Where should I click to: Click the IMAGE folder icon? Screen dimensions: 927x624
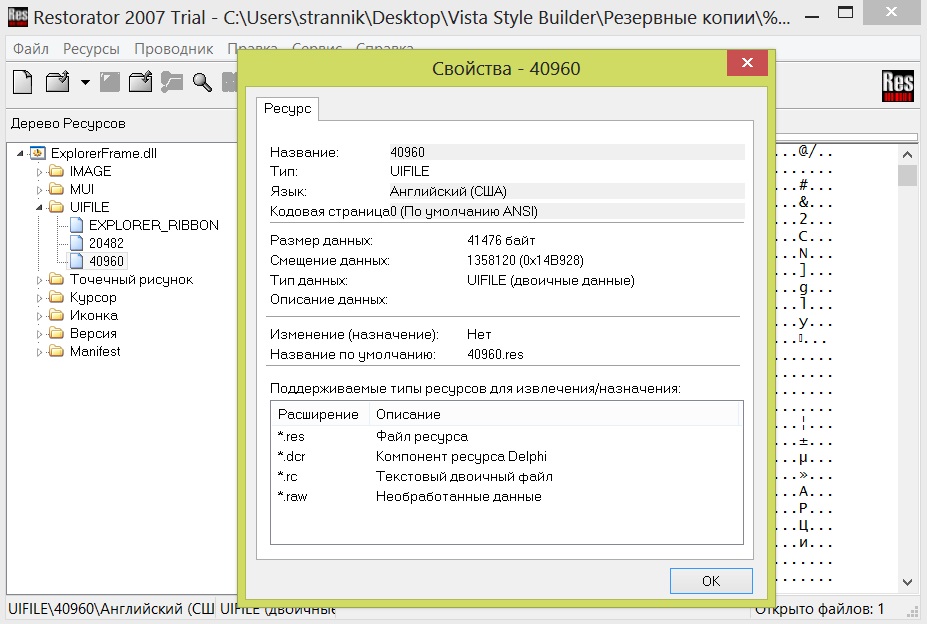56,172
